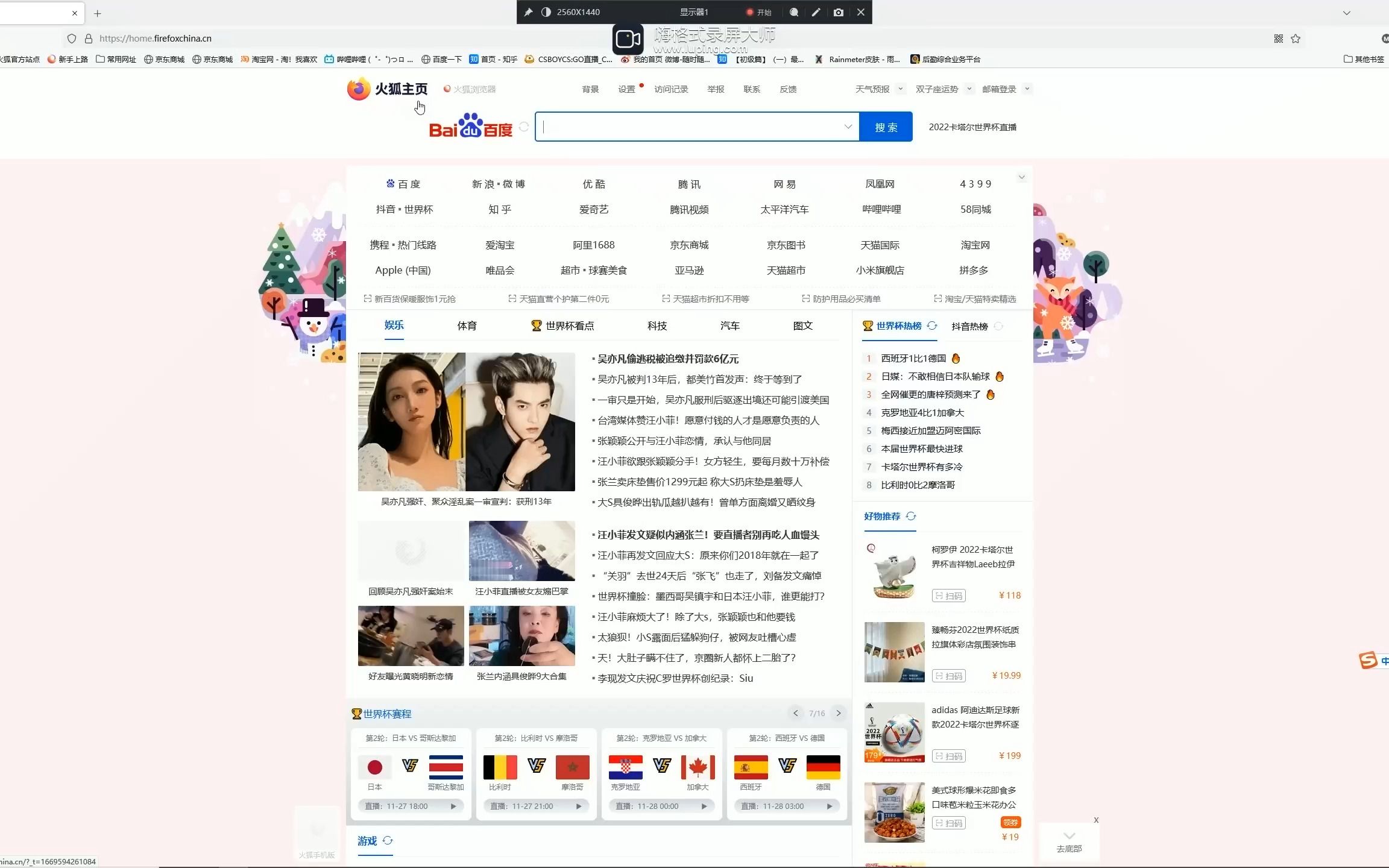1389x868 pixels.
Task: Pin the screen recorder toolbar
Action: coord(527,12)
